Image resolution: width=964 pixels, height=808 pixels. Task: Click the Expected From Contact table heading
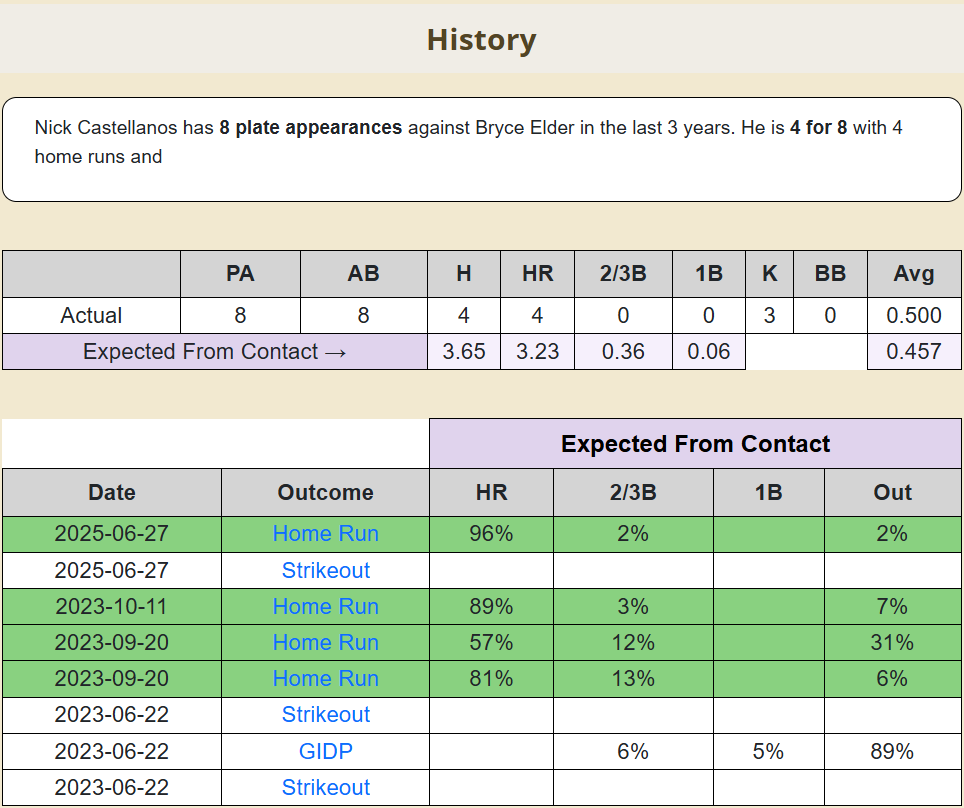coord(695,444)
